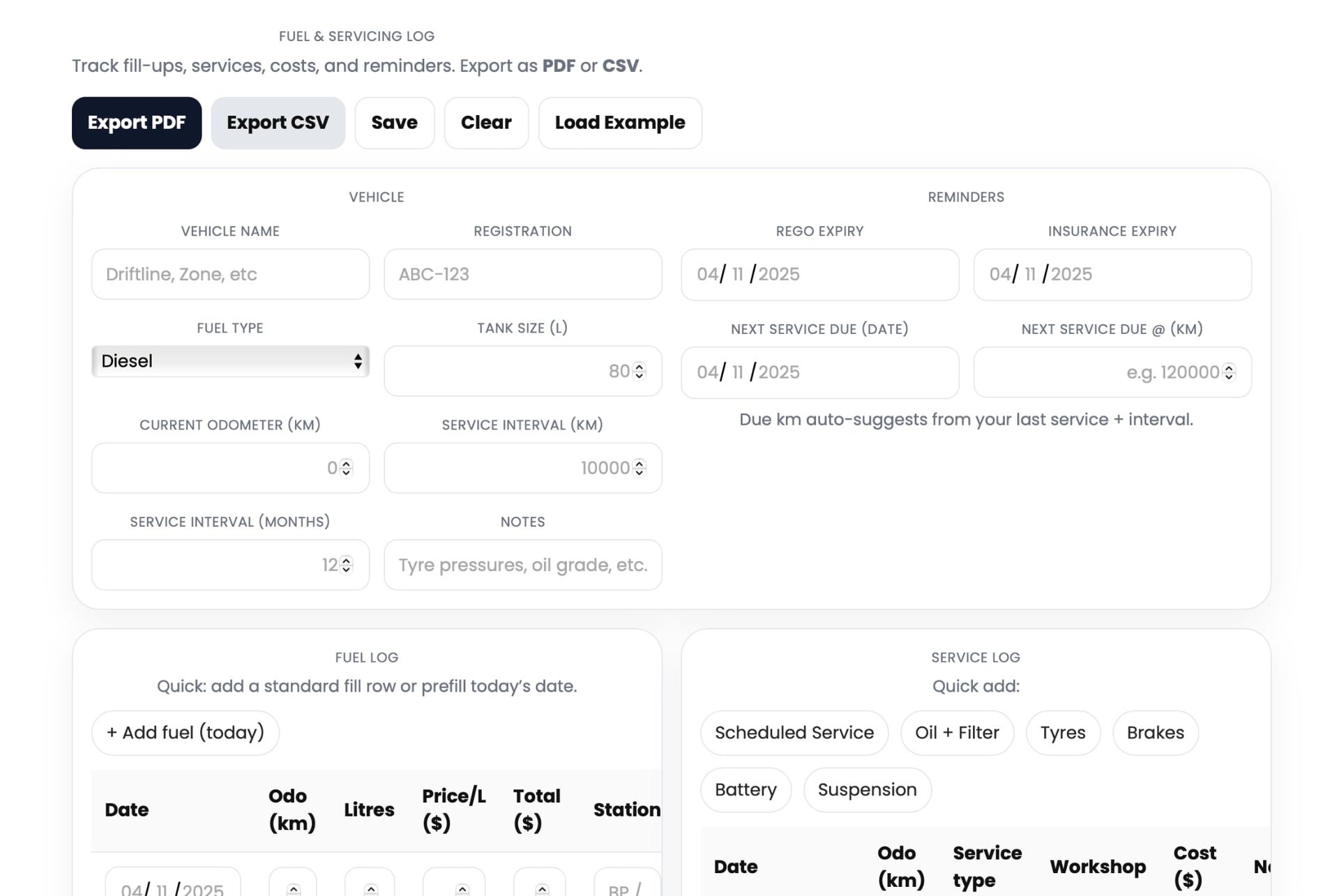Quick add Oil + Filter service
This screenshot has height=896, width=1339.
pyautogui.click(x=957, y=733)
